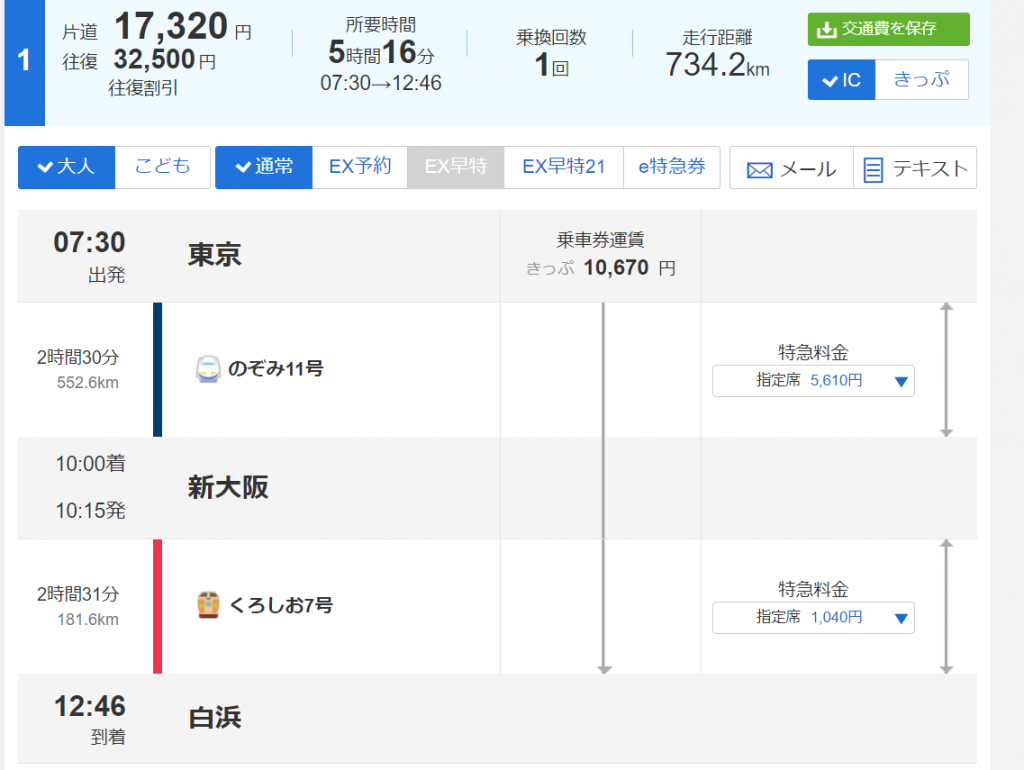Send route by メール button

pyautogui.click(x=792, y=168)
